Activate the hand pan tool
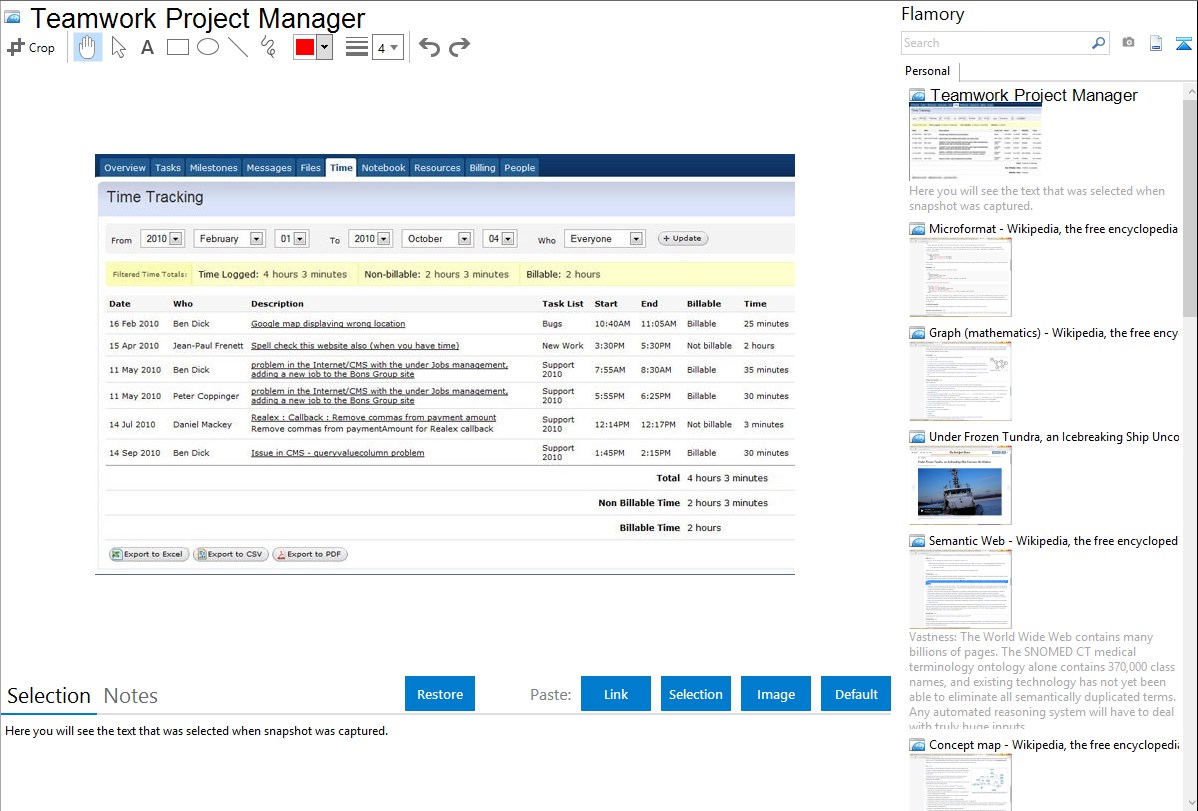 [88, 47]
